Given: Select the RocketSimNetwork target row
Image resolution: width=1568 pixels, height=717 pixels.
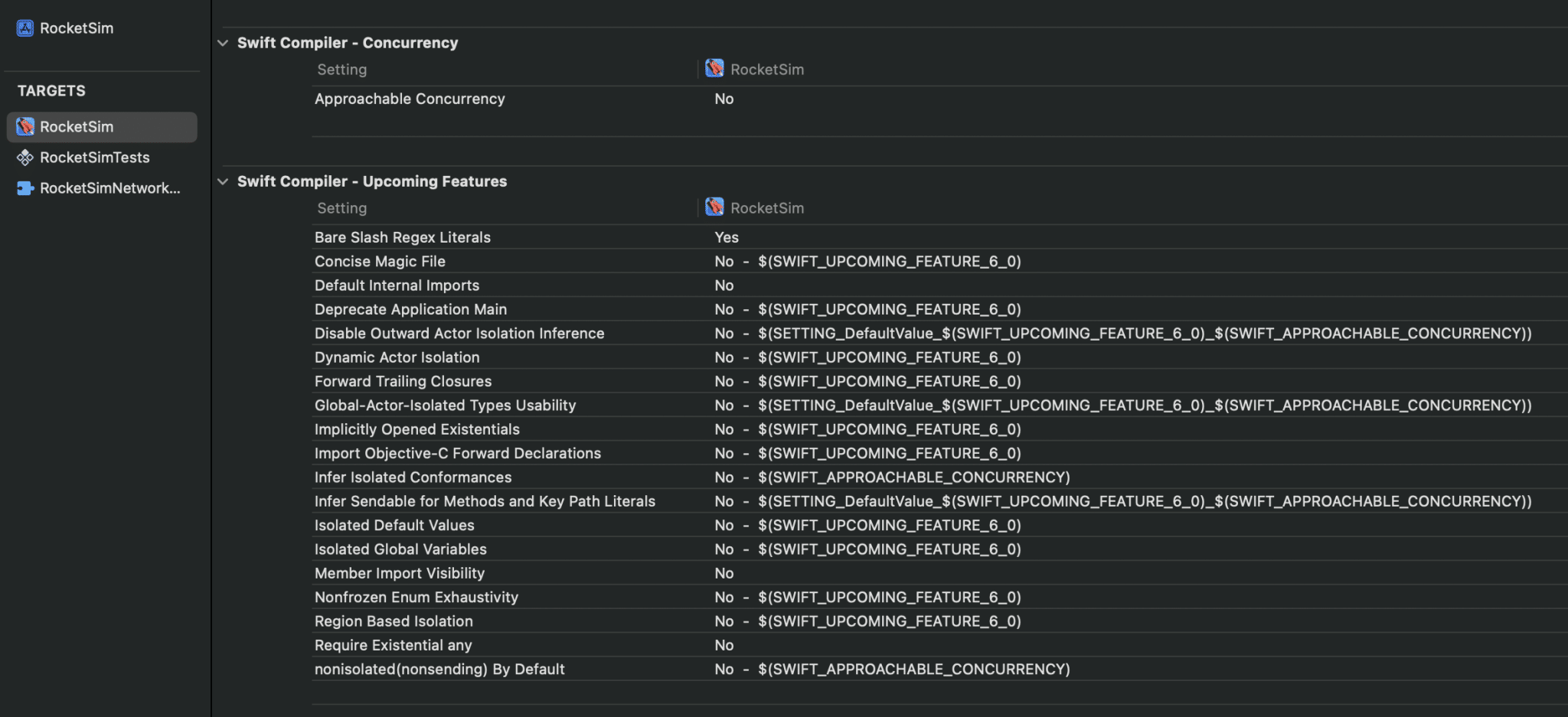Looking at the screenshot, I should pyautogui.click(x=109, y=188).
